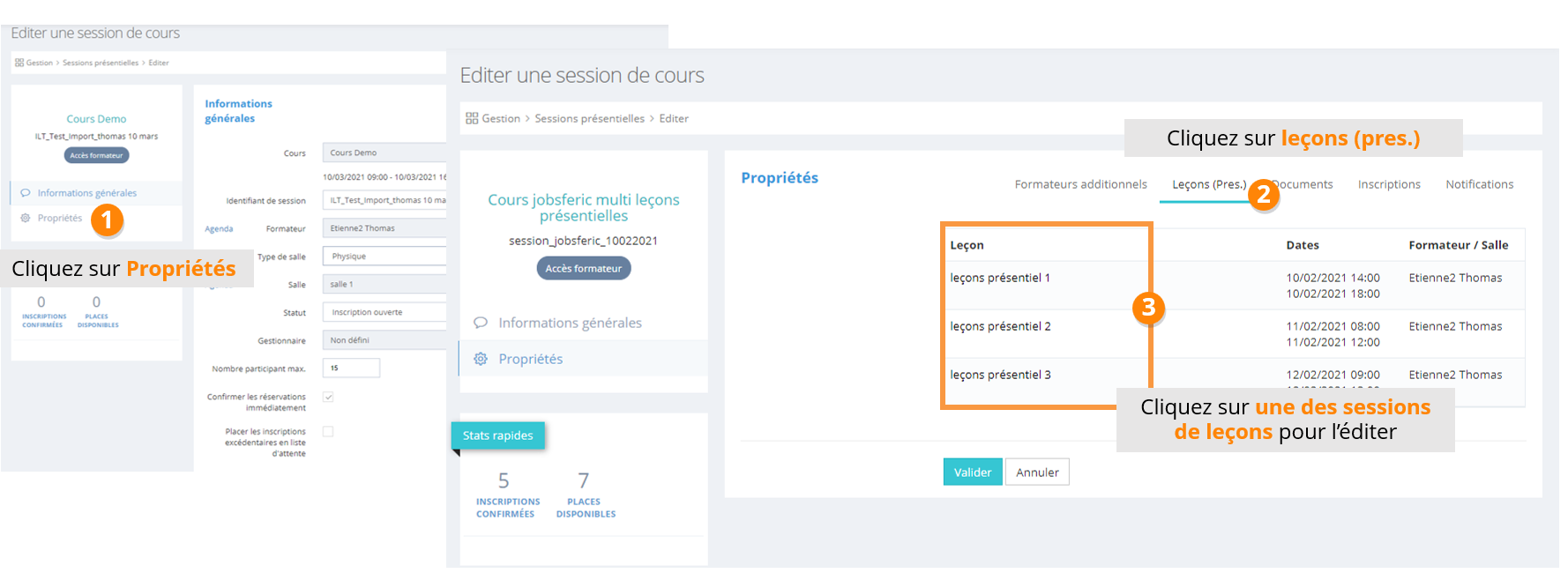Viewport: 1568px width, 588px height.
Task: Open the Type de salle dropdown
Action: click(x=385, y=257)
